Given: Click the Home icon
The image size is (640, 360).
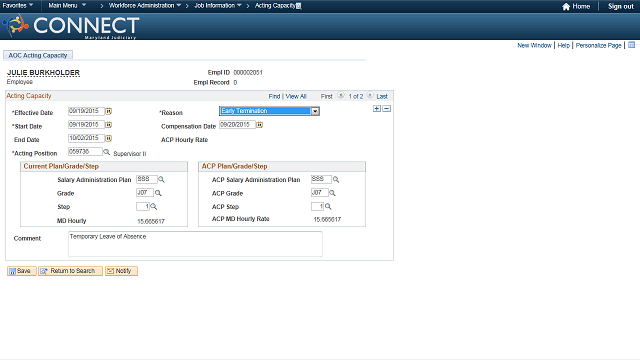Looking at the screenshot, I should tap(566, 7).
